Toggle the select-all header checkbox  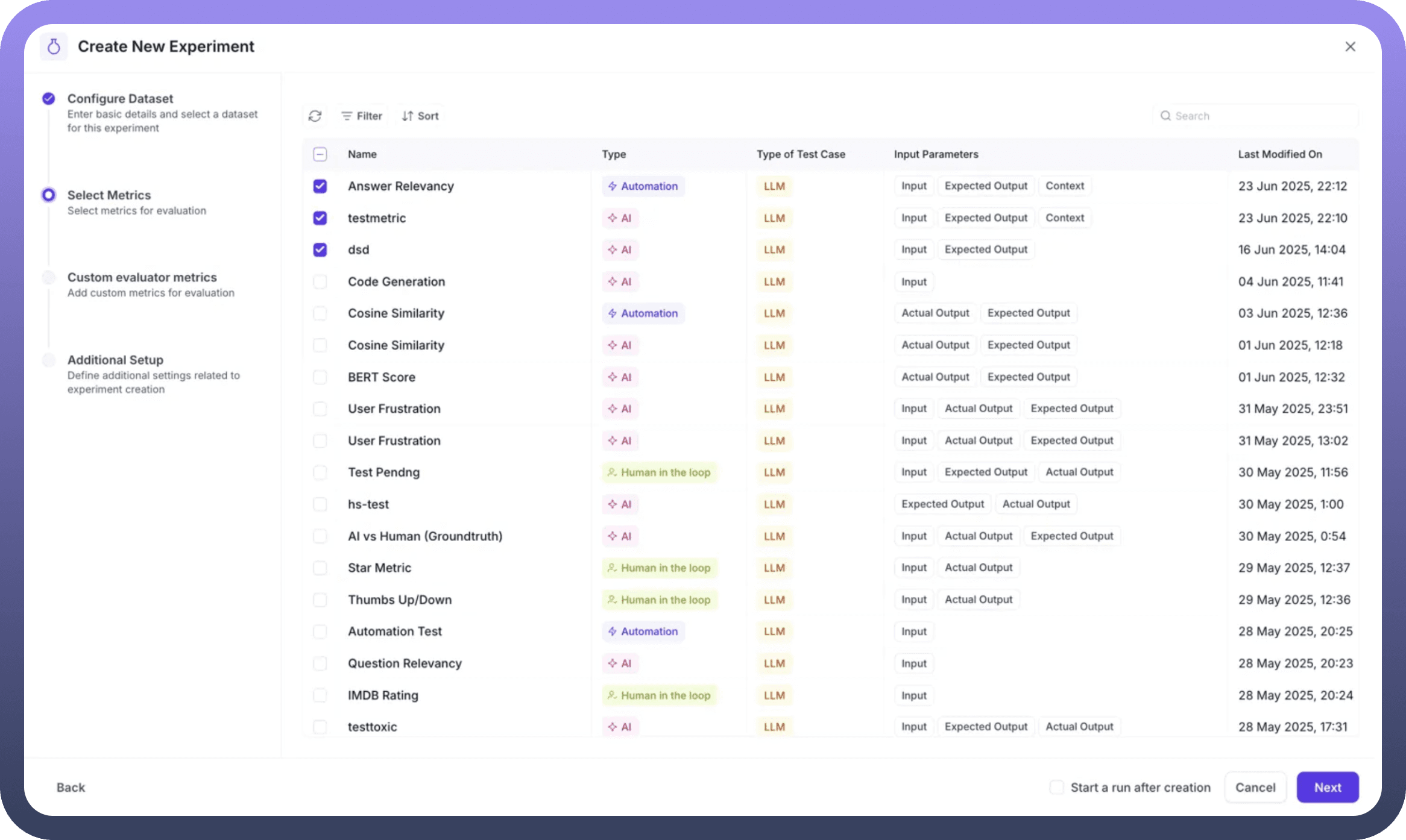(320, 154)
